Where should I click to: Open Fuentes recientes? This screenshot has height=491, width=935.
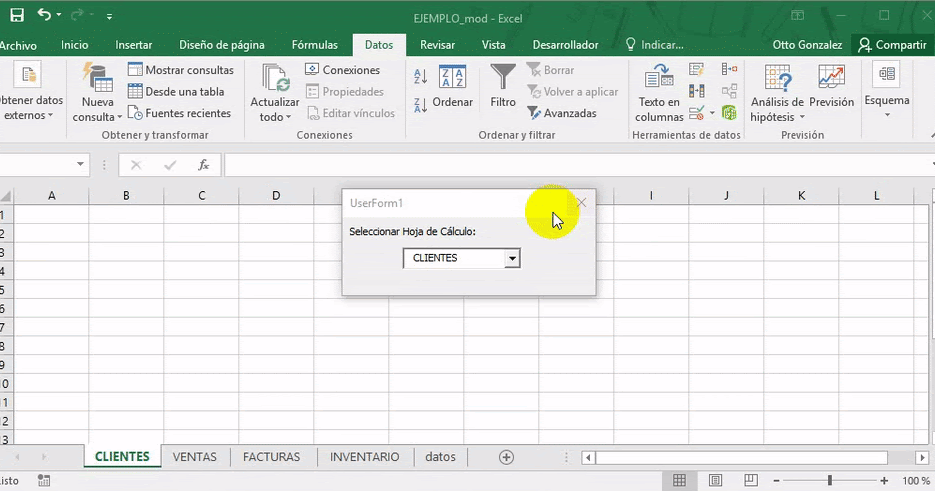pos(179,113)
